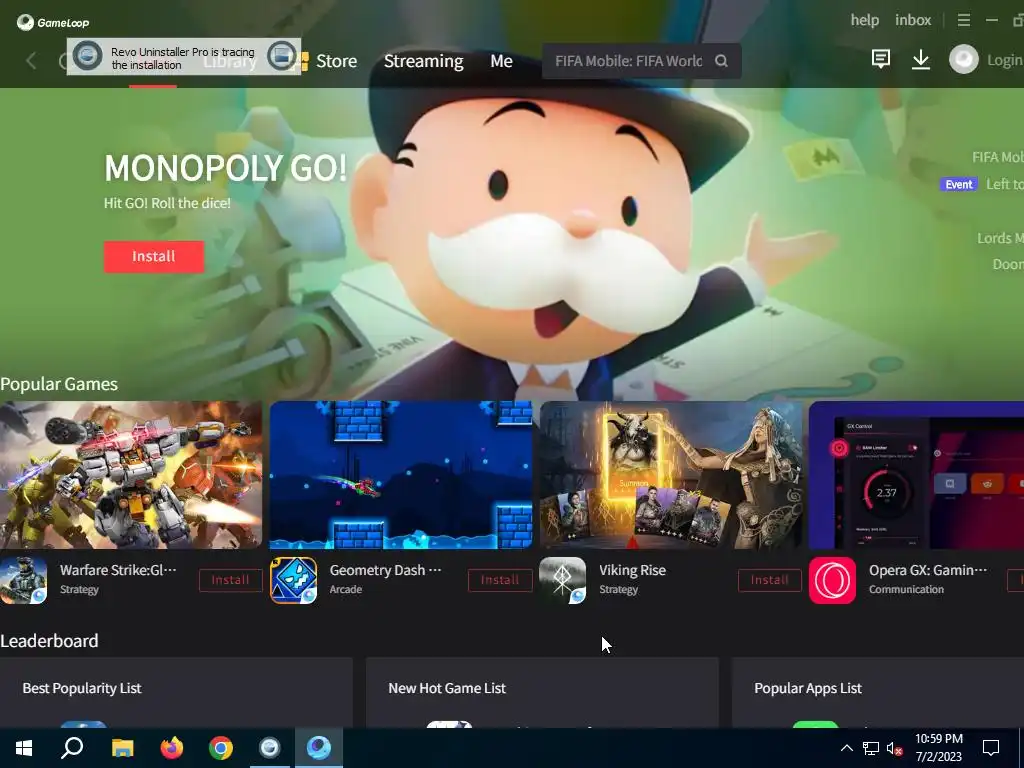The width and height of the screenshot is (1024, 768).
Task: Click the Geometry Dash app icon
Action: (293, 580)
